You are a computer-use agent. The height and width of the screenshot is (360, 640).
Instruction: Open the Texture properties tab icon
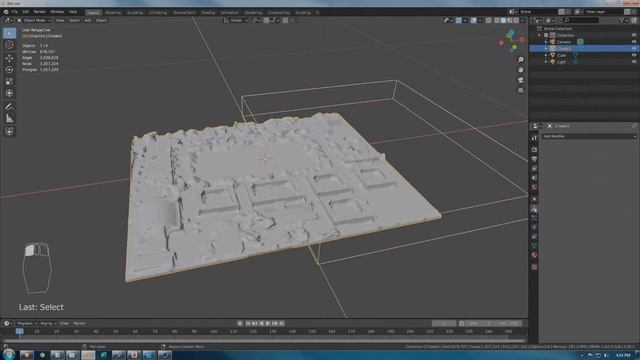pos(534,267)
